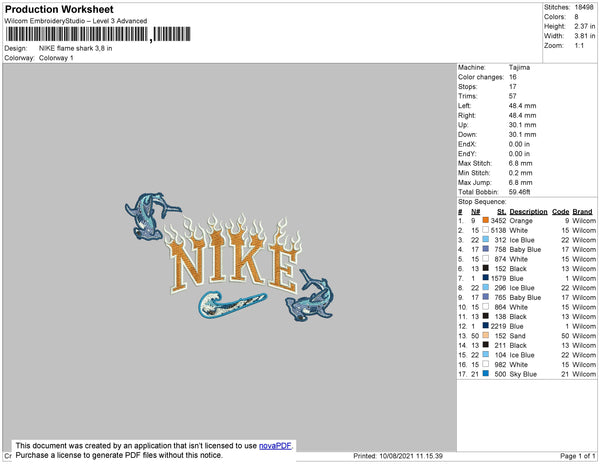The height and width of the screenshot is (464, 600).
Task: Click the 'N#' column header
Action: pos(476,212)
